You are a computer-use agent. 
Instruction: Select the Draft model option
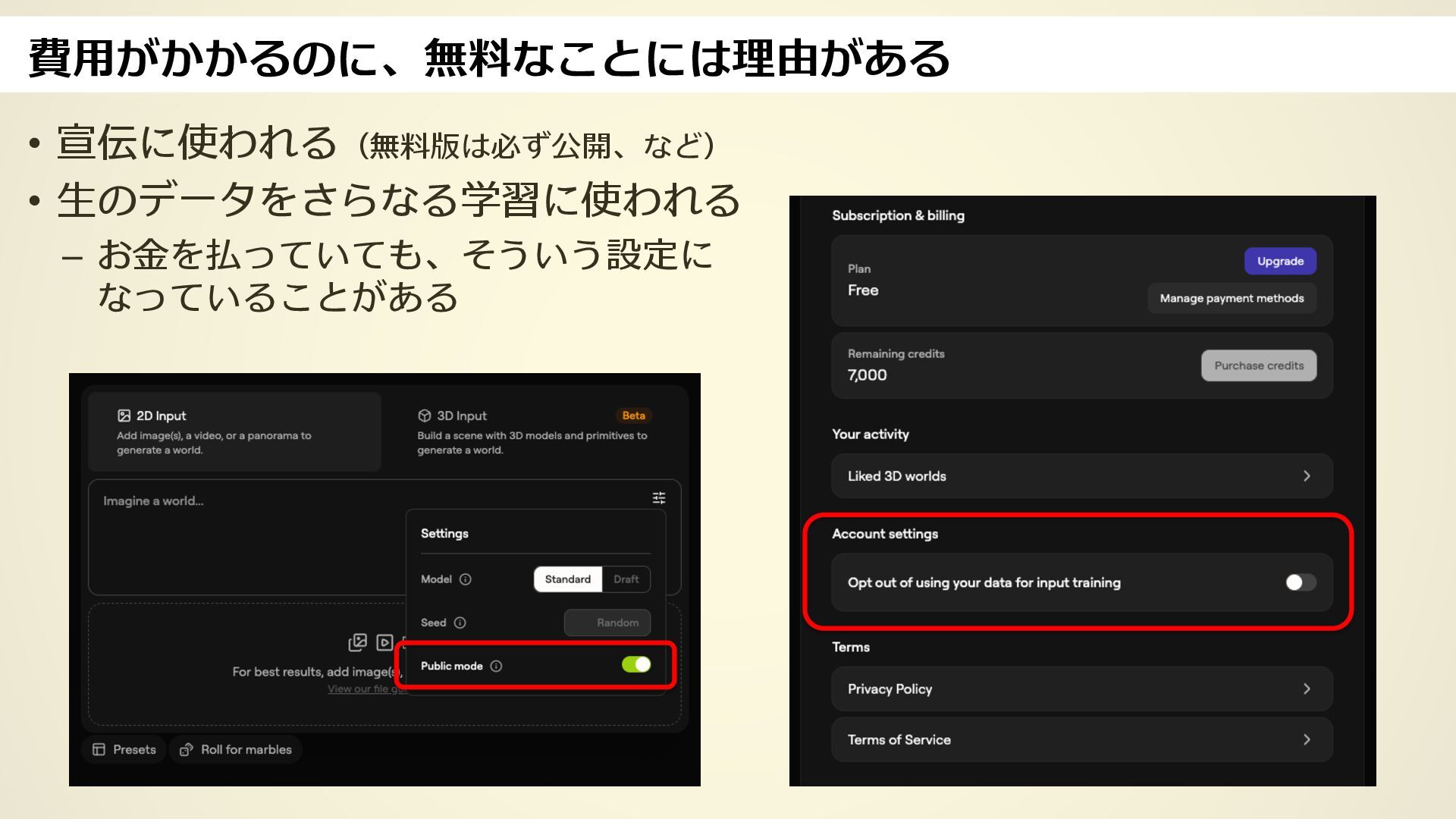tap(626, 579)
